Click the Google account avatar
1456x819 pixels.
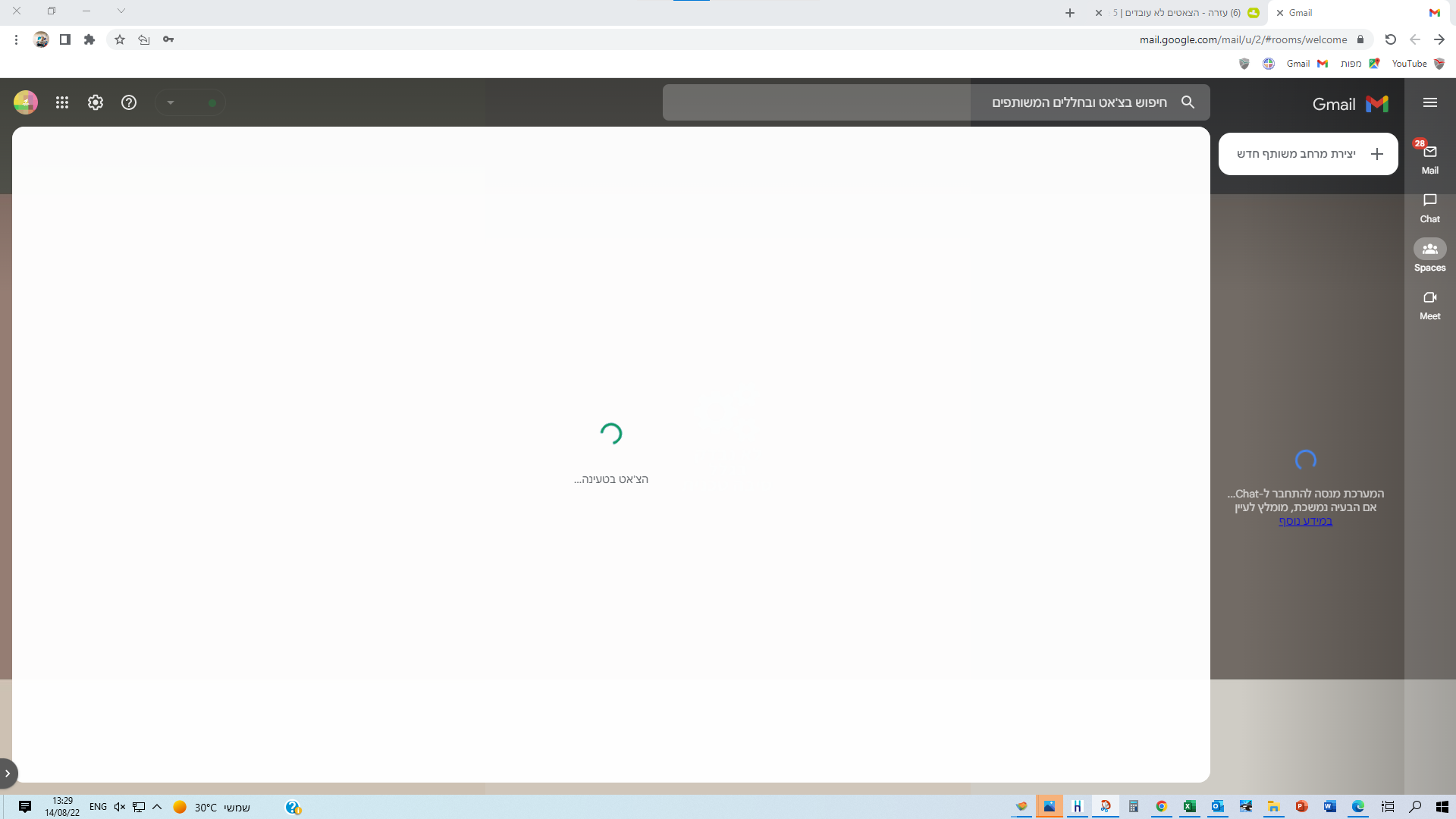26,102
